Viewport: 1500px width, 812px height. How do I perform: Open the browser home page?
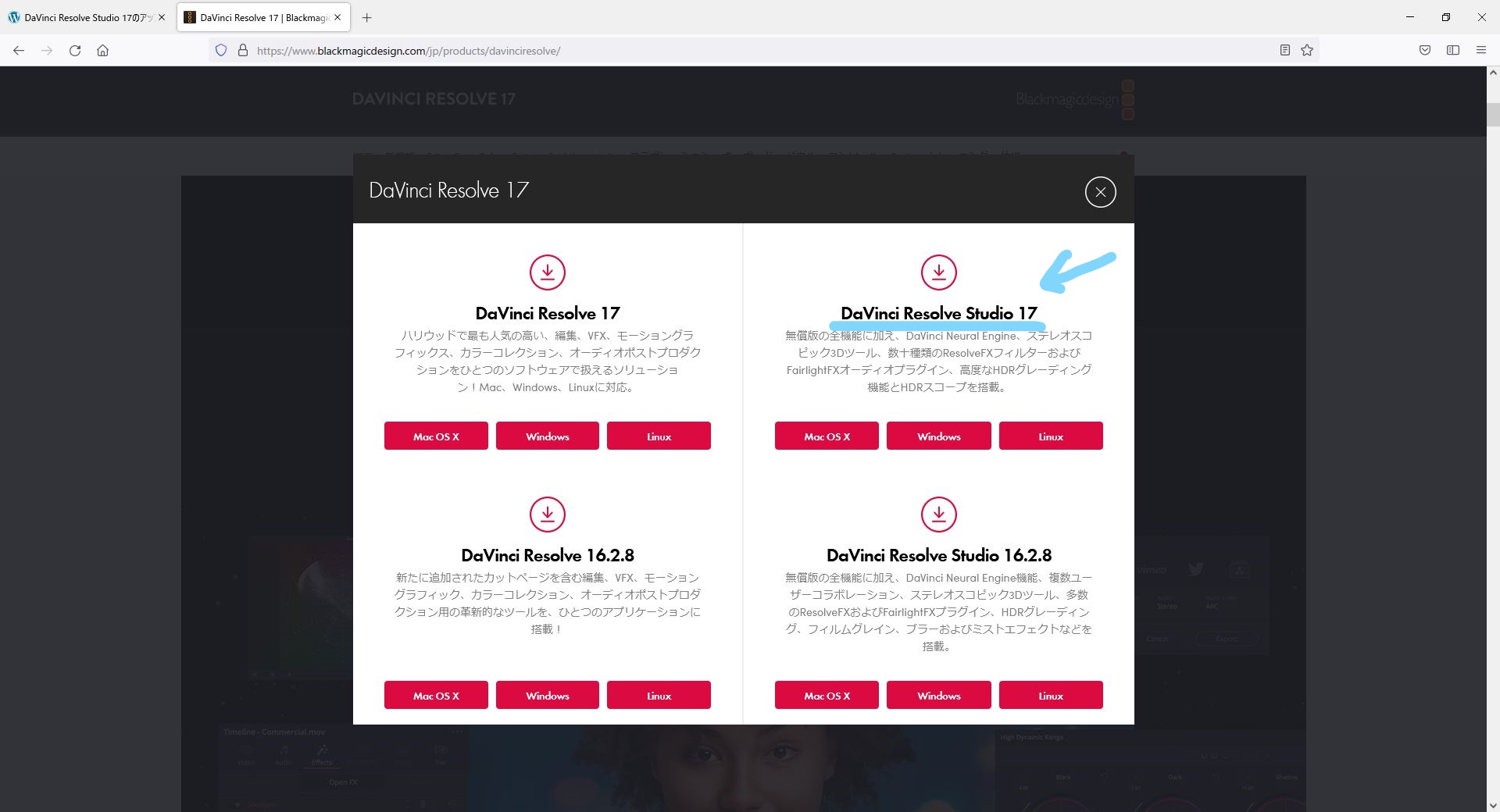[102, 51]
